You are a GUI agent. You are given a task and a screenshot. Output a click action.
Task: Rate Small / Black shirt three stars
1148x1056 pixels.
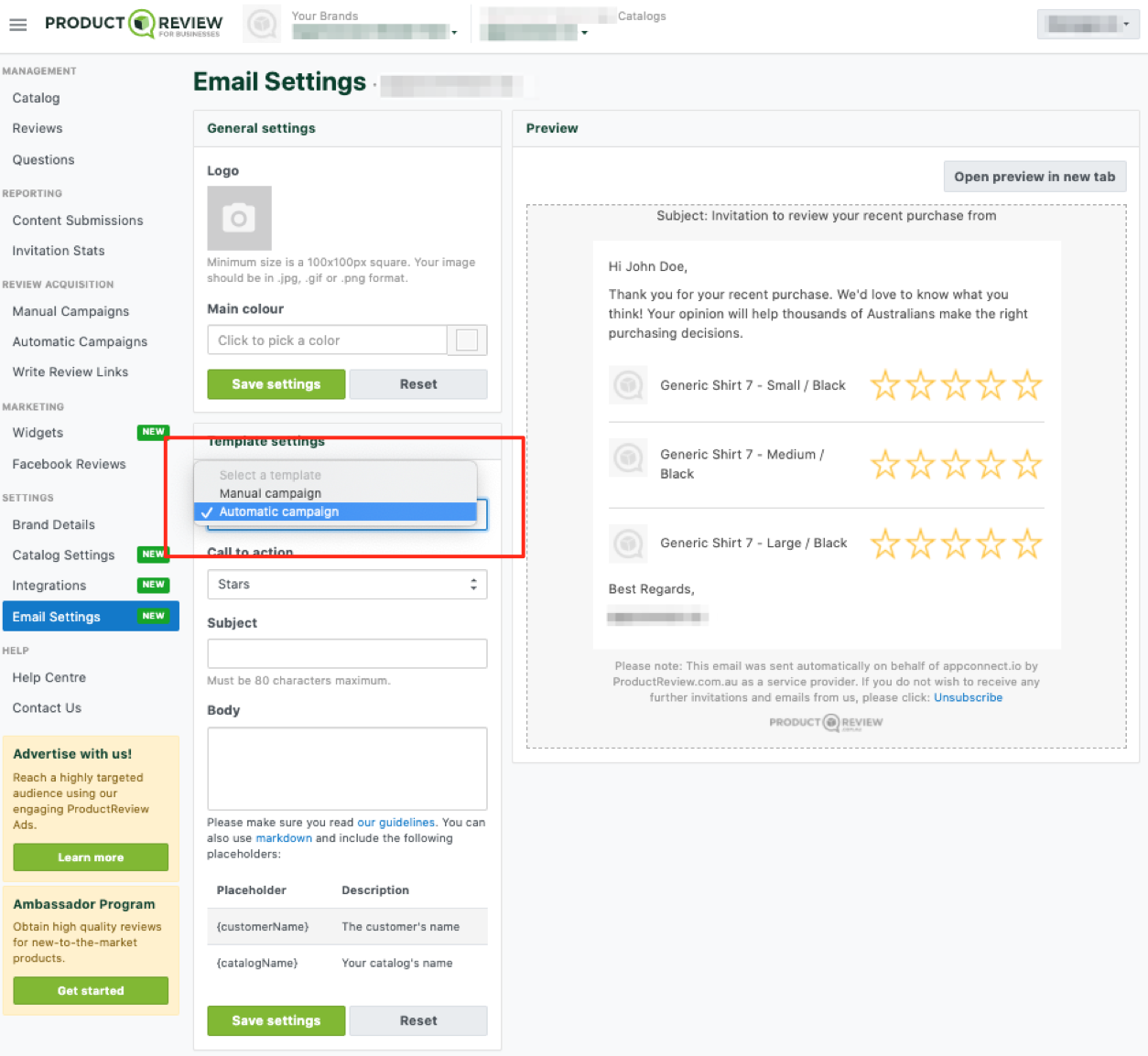tap(956, 385)
